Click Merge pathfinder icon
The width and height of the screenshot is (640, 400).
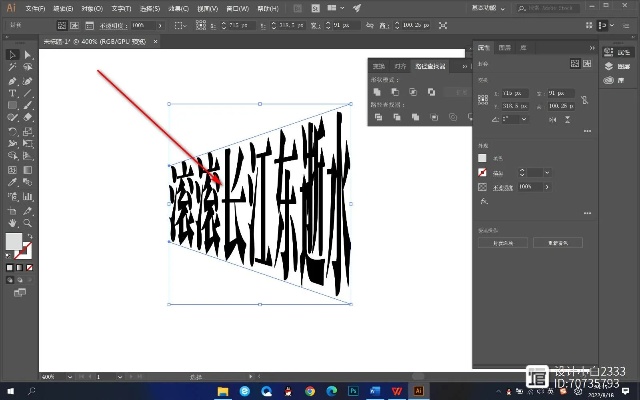point(416,117)
